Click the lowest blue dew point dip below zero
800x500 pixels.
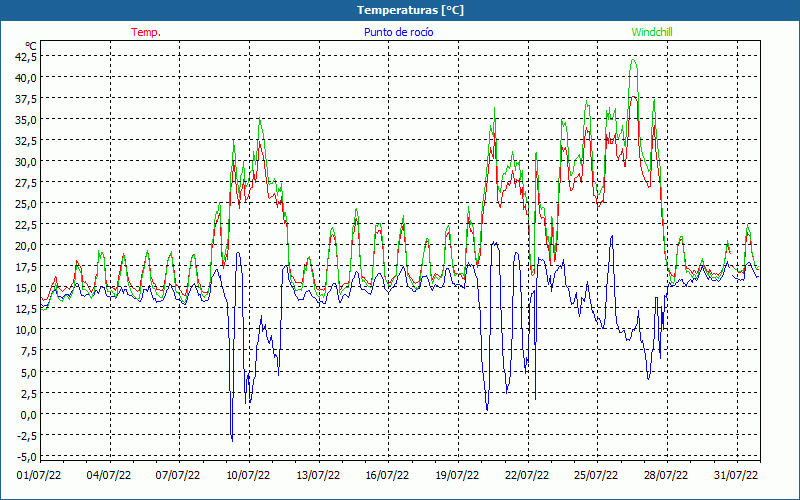[233, 440]
